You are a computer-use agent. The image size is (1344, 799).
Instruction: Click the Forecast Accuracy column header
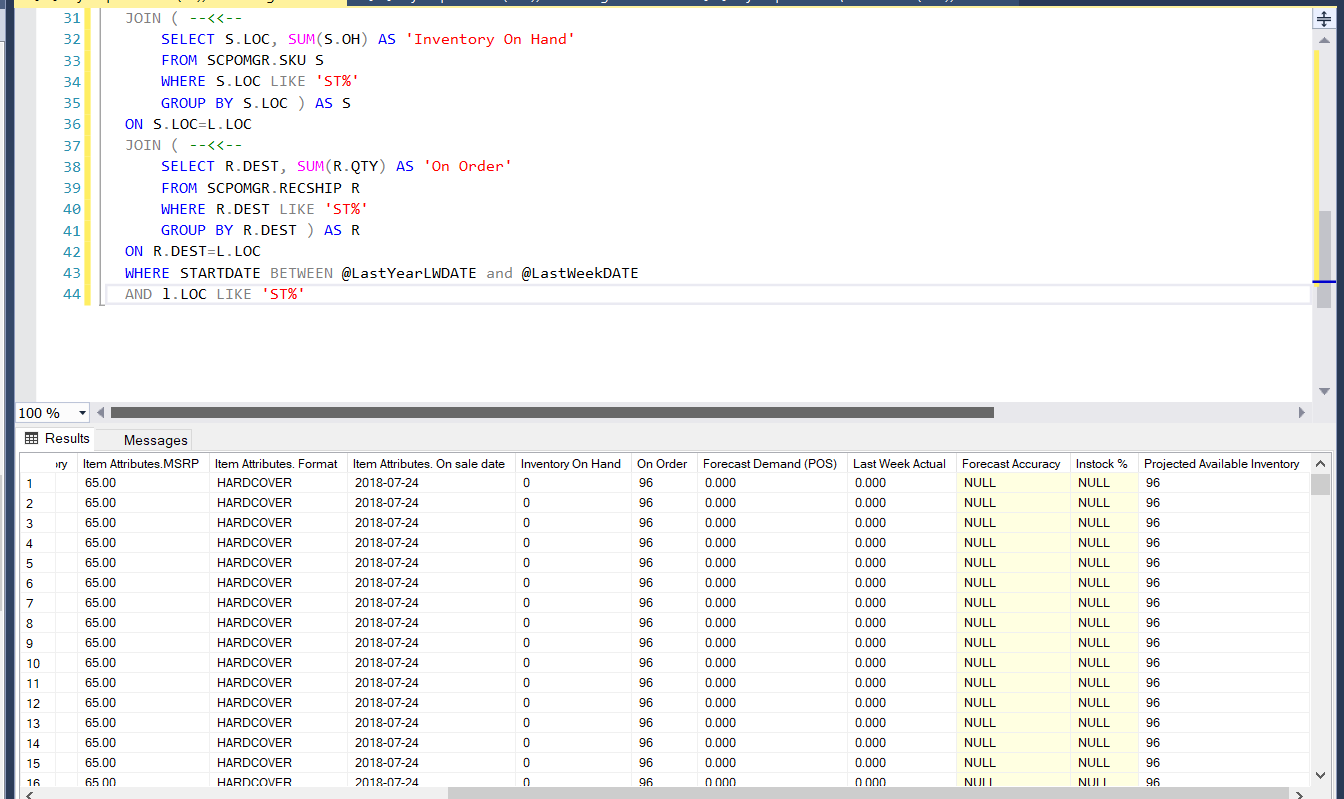point(1010,464)
